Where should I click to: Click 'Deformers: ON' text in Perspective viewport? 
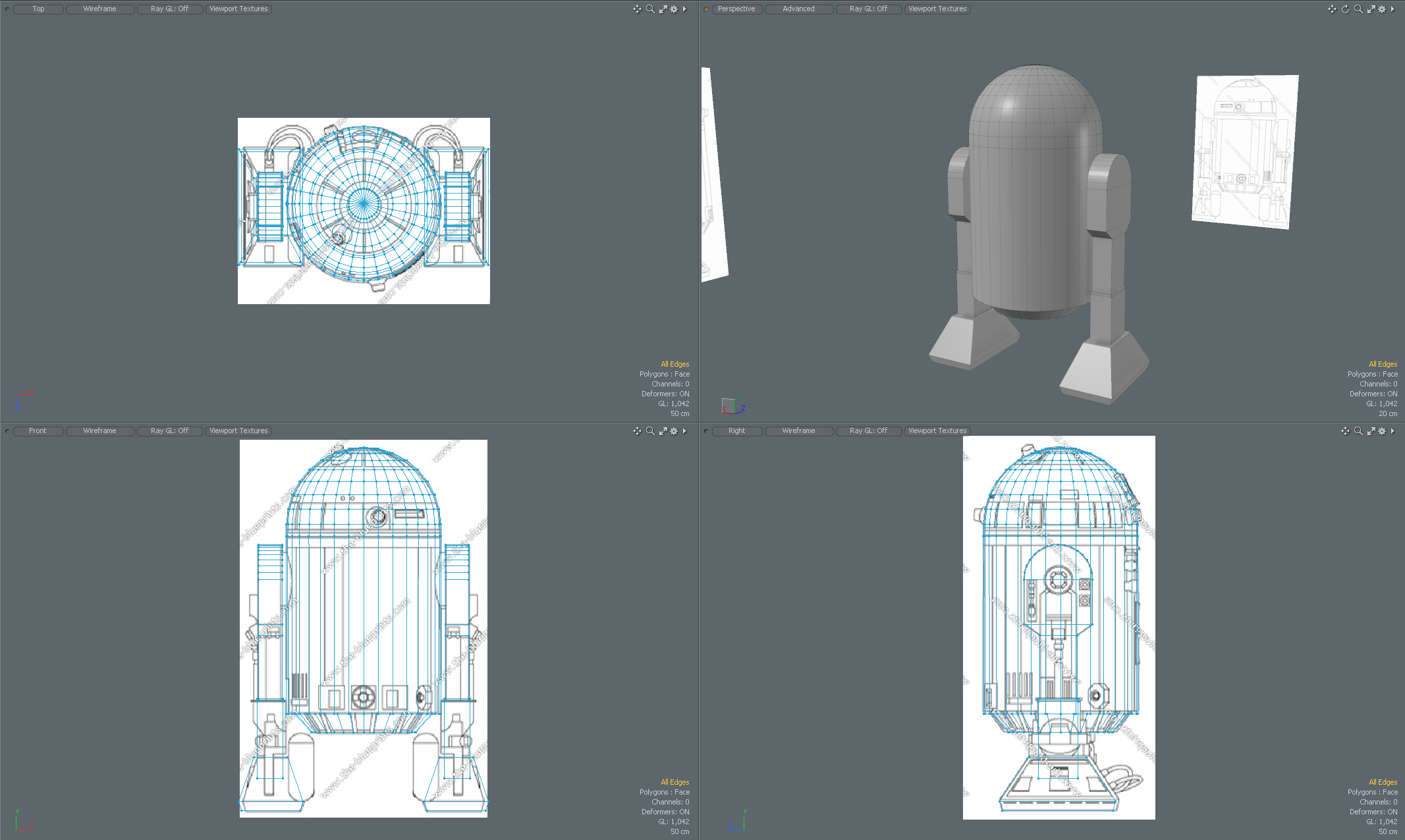[1373, 394]
